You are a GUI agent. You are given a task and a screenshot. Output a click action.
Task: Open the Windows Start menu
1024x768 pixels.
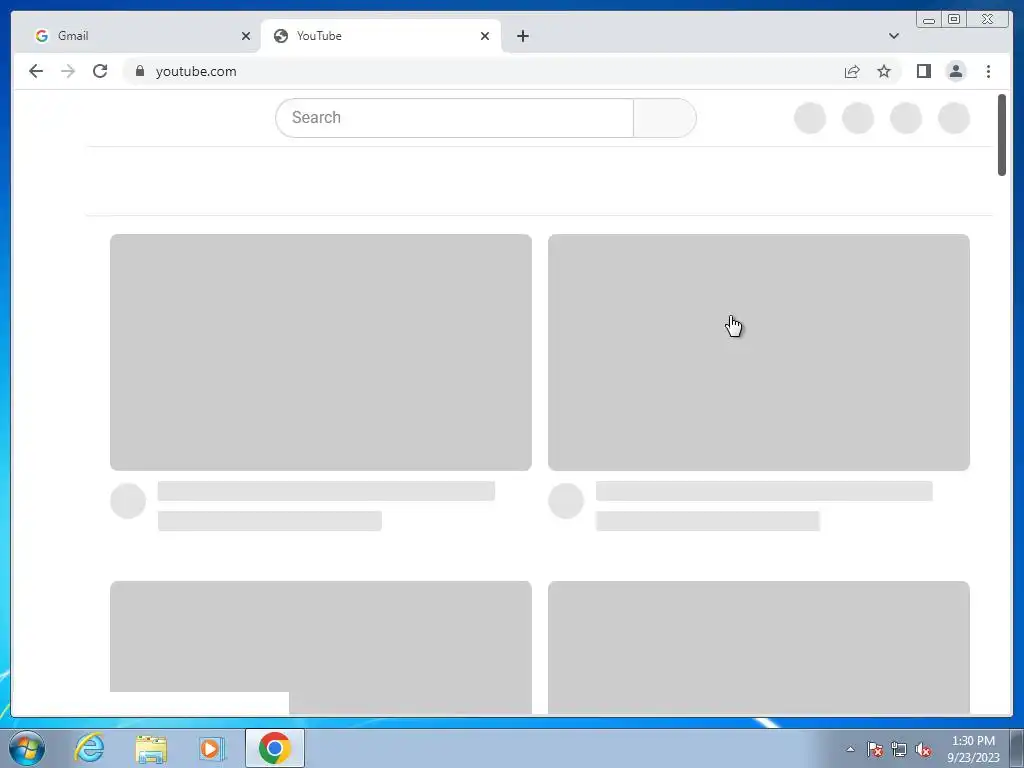pyautogui.click(x=27, y=748)
